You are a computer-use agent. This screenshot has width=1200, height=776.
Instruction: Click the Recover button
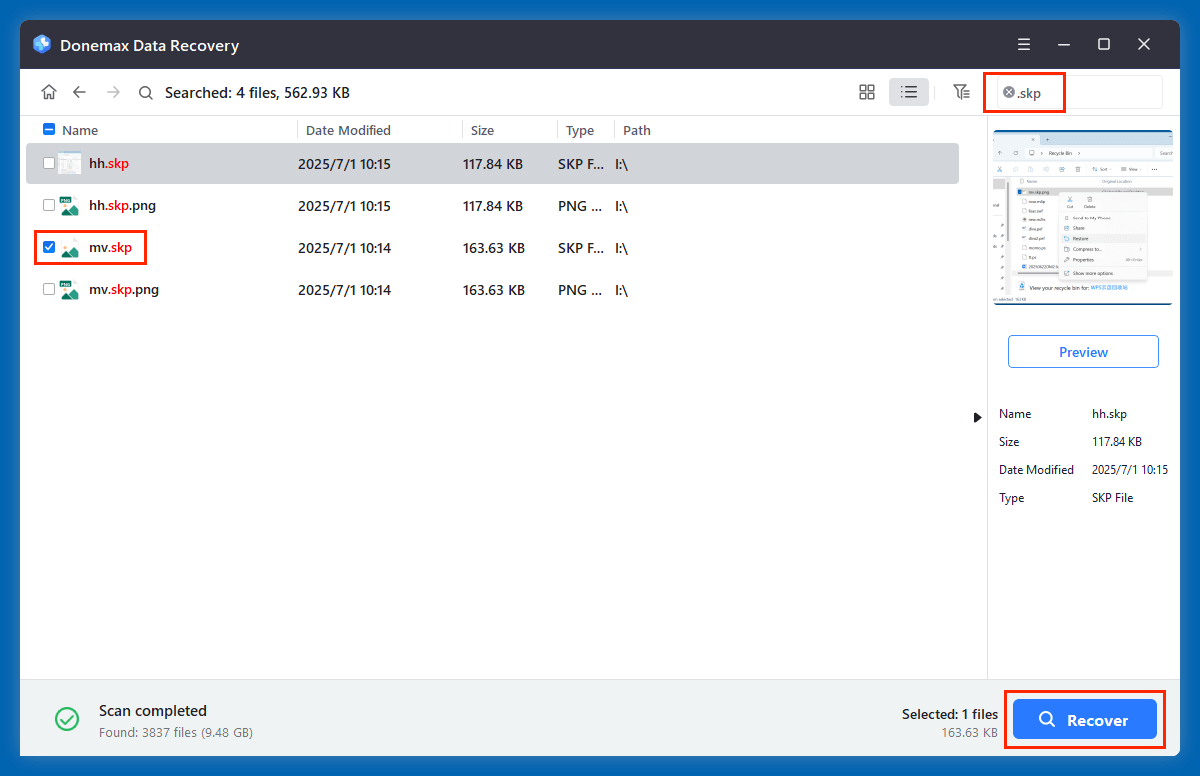pyautogui.click(x=1085, y=719)
